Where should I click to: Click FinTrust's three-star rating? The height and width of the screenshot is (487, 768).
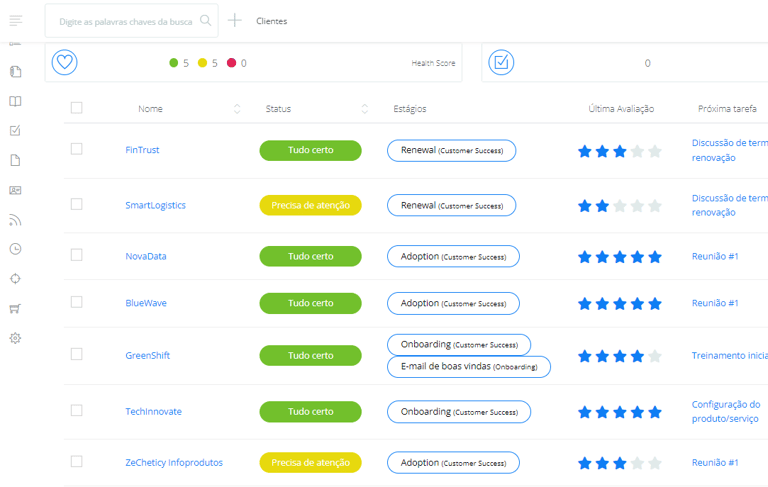tap(620, 151)
